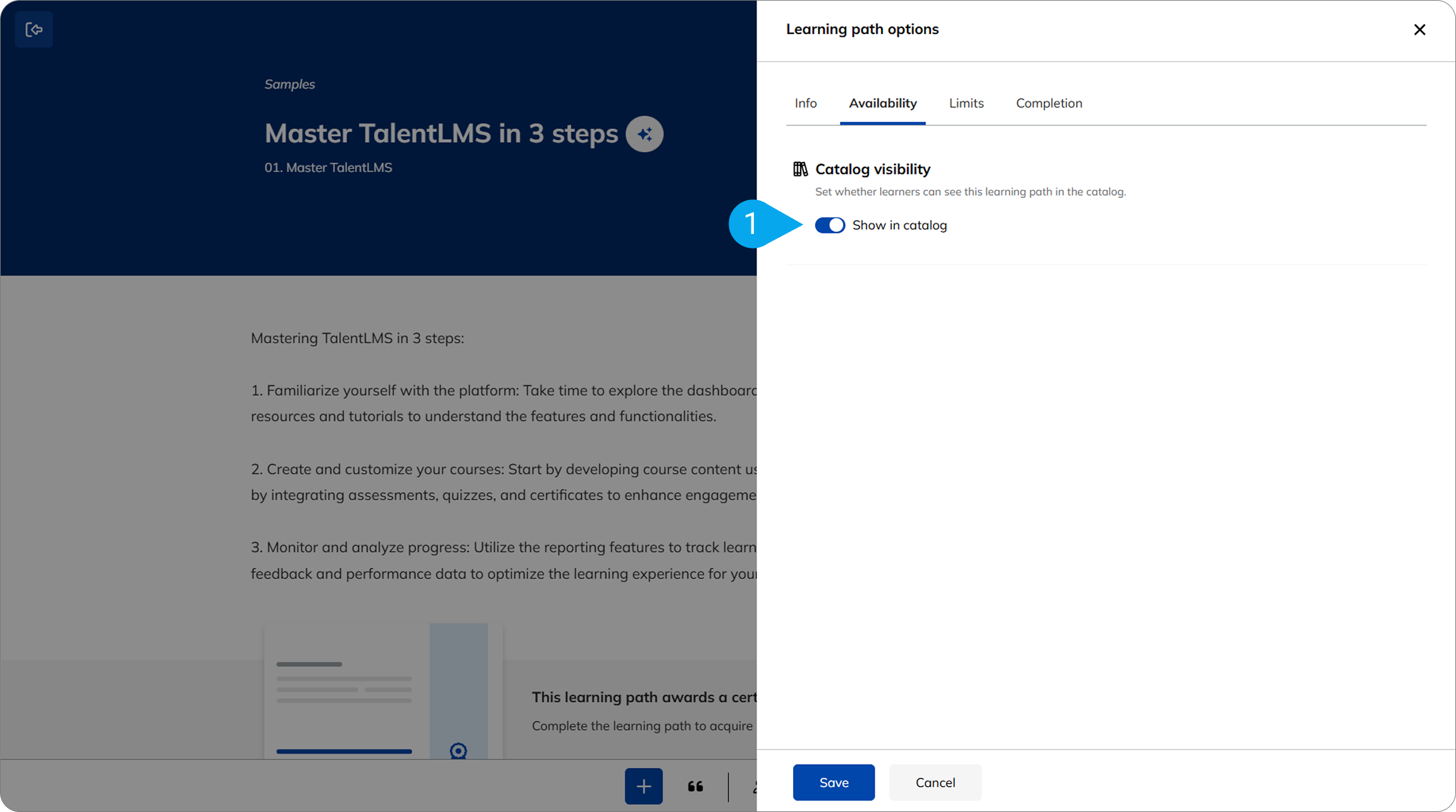Open the Limits tab
Screen dimensions: 1456x812
click(966, 103)
